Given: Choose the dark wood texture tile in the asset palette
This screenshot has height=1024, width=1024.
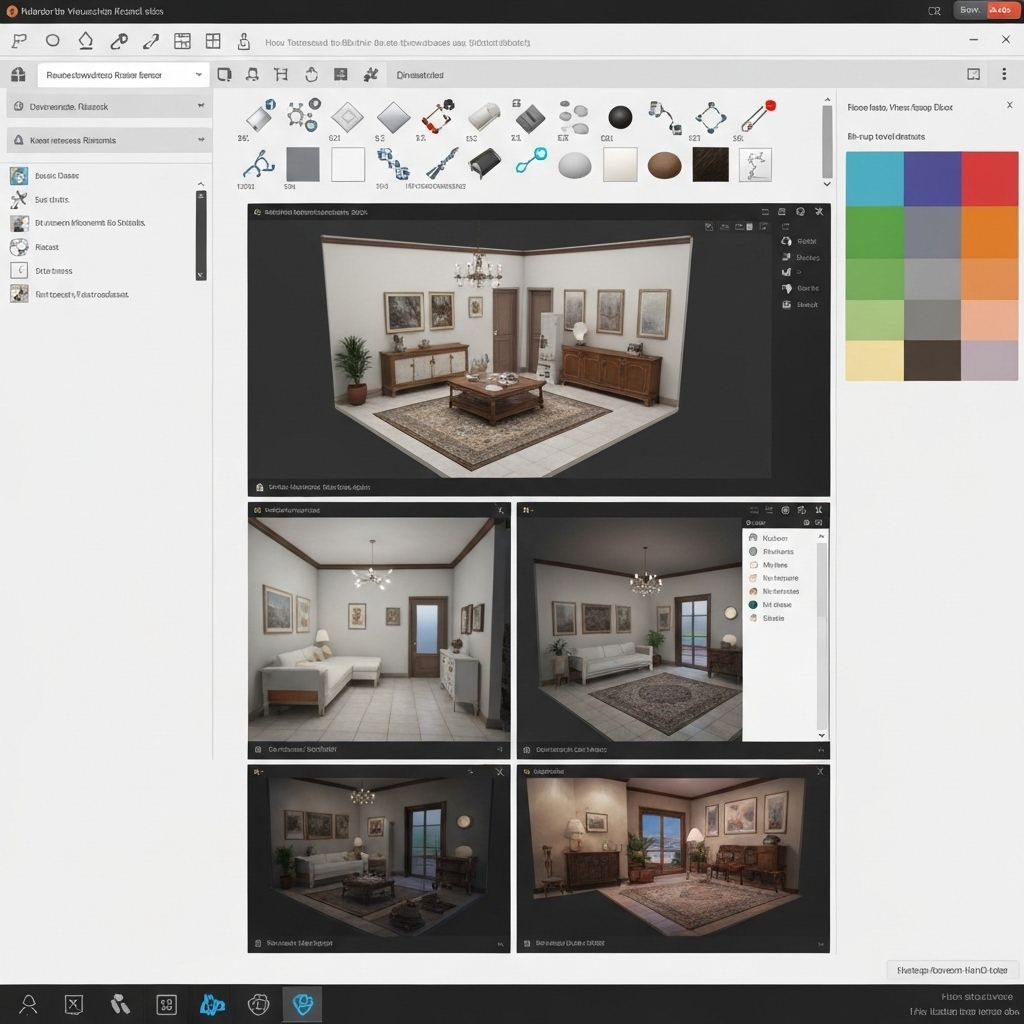Looking at the screenshot, I should [x=710, y=165].
